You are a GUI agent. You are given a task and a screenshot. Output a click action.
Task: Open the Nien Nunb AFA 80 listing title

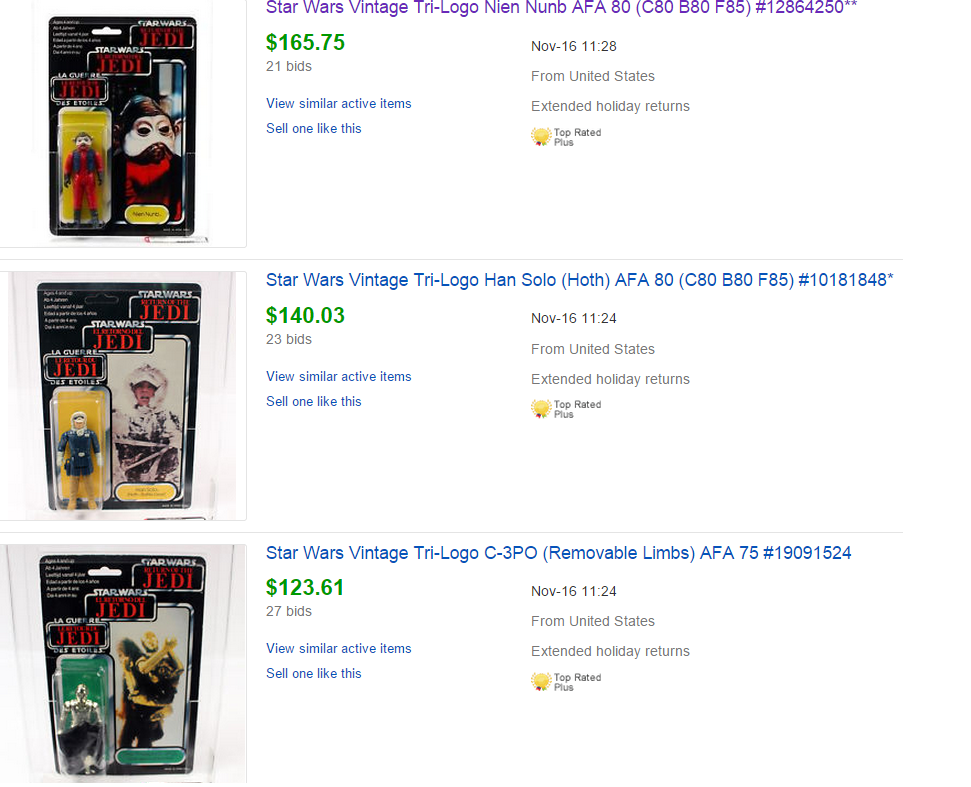coord(561,8)
